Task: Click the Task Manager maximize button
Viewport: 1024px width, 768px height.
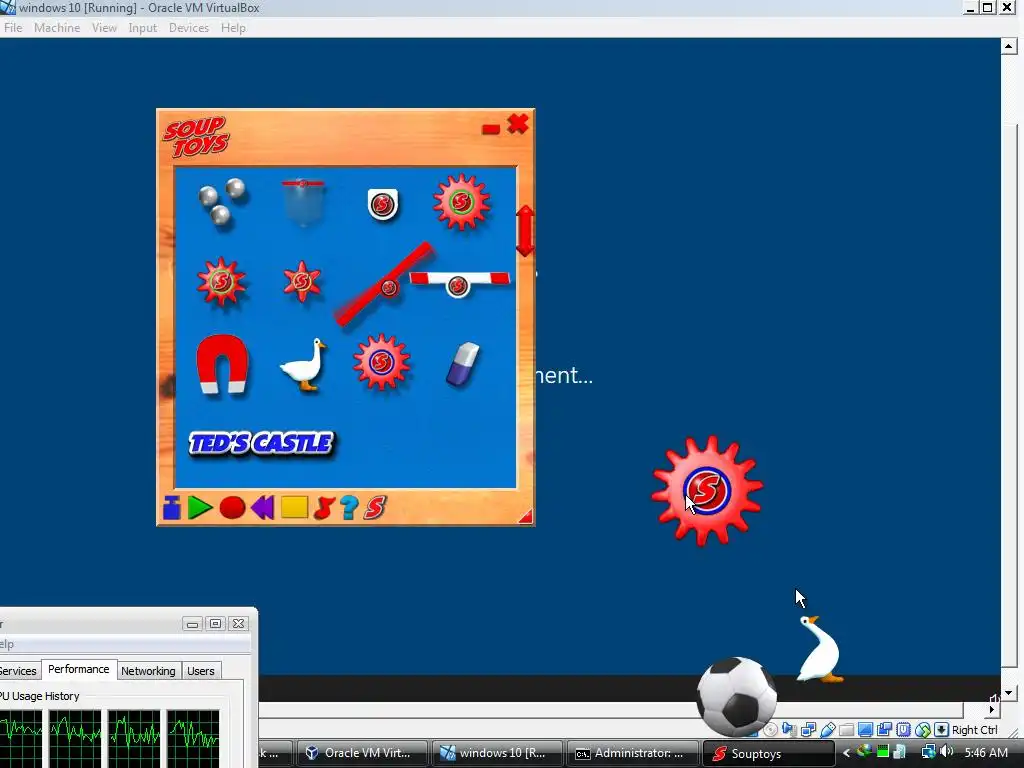Action: 215,624
